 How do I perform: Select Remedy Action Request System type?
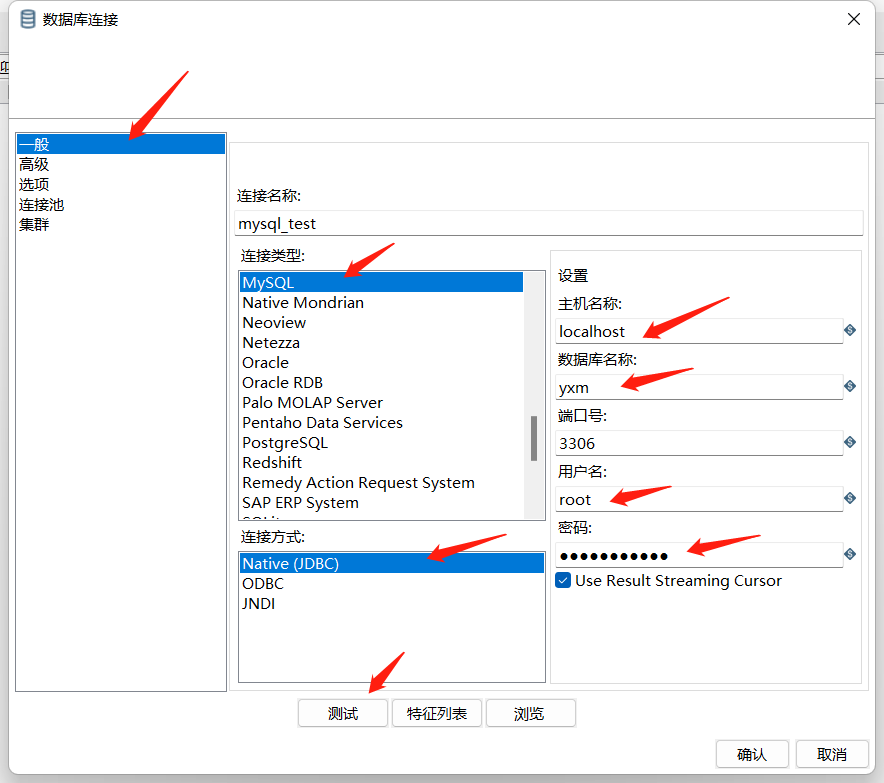coord(382,483)
